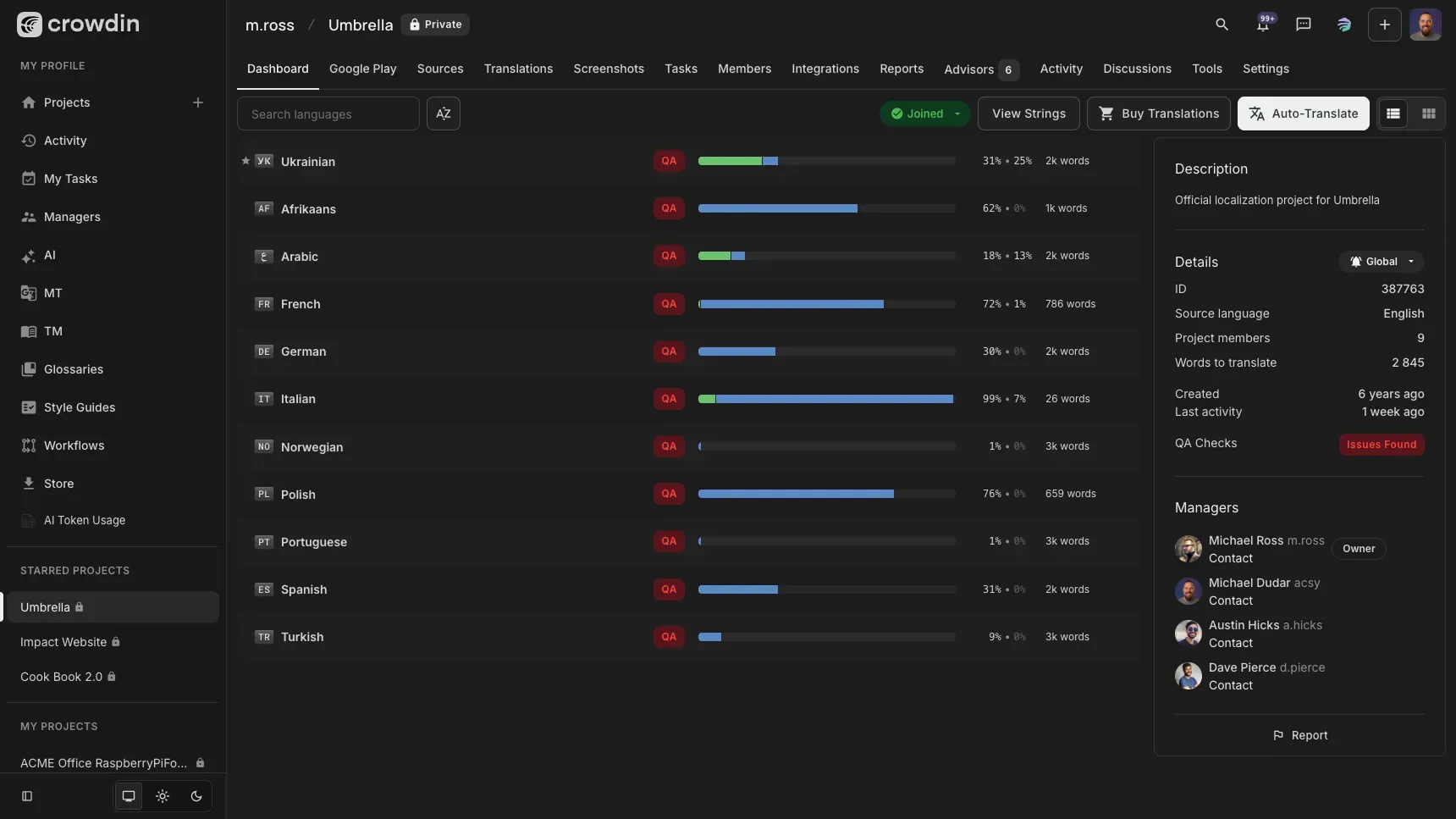
Task: Open the Sources tab
Action: click(x=440, y=69)
